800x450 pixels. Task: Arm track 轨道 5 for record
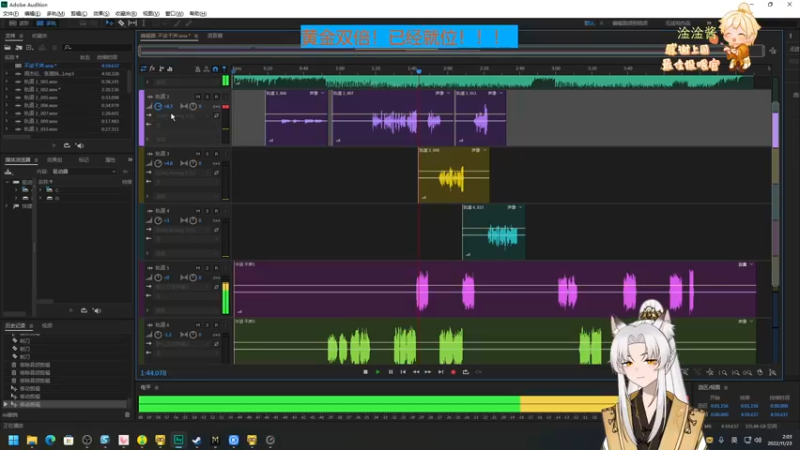point(216,268)
